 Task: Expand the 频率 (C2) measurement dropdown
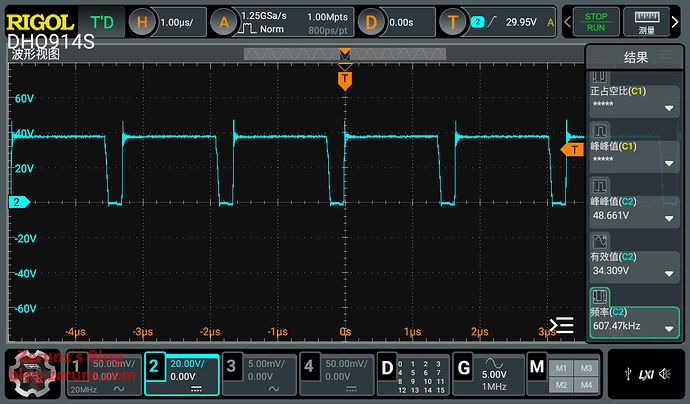pos(668,328)
